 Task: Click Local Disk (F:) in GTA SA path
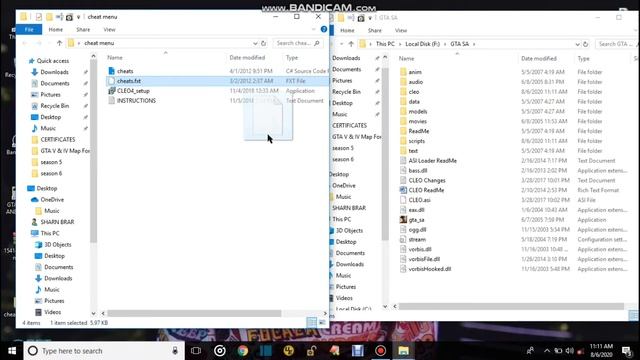422,44
